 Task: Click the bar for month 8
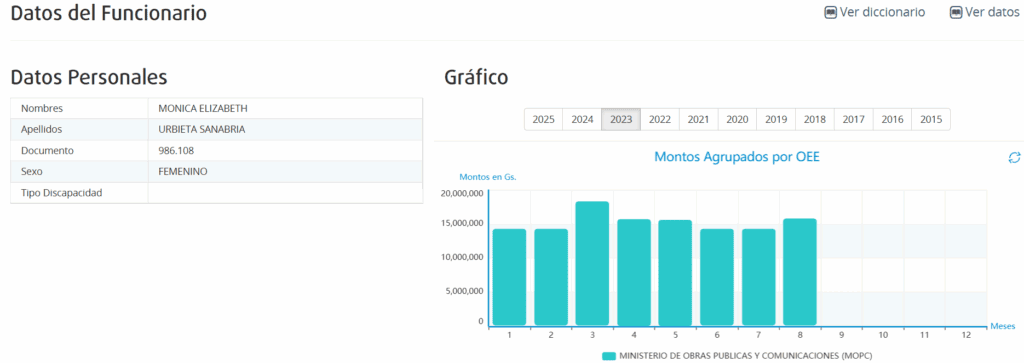800,272
